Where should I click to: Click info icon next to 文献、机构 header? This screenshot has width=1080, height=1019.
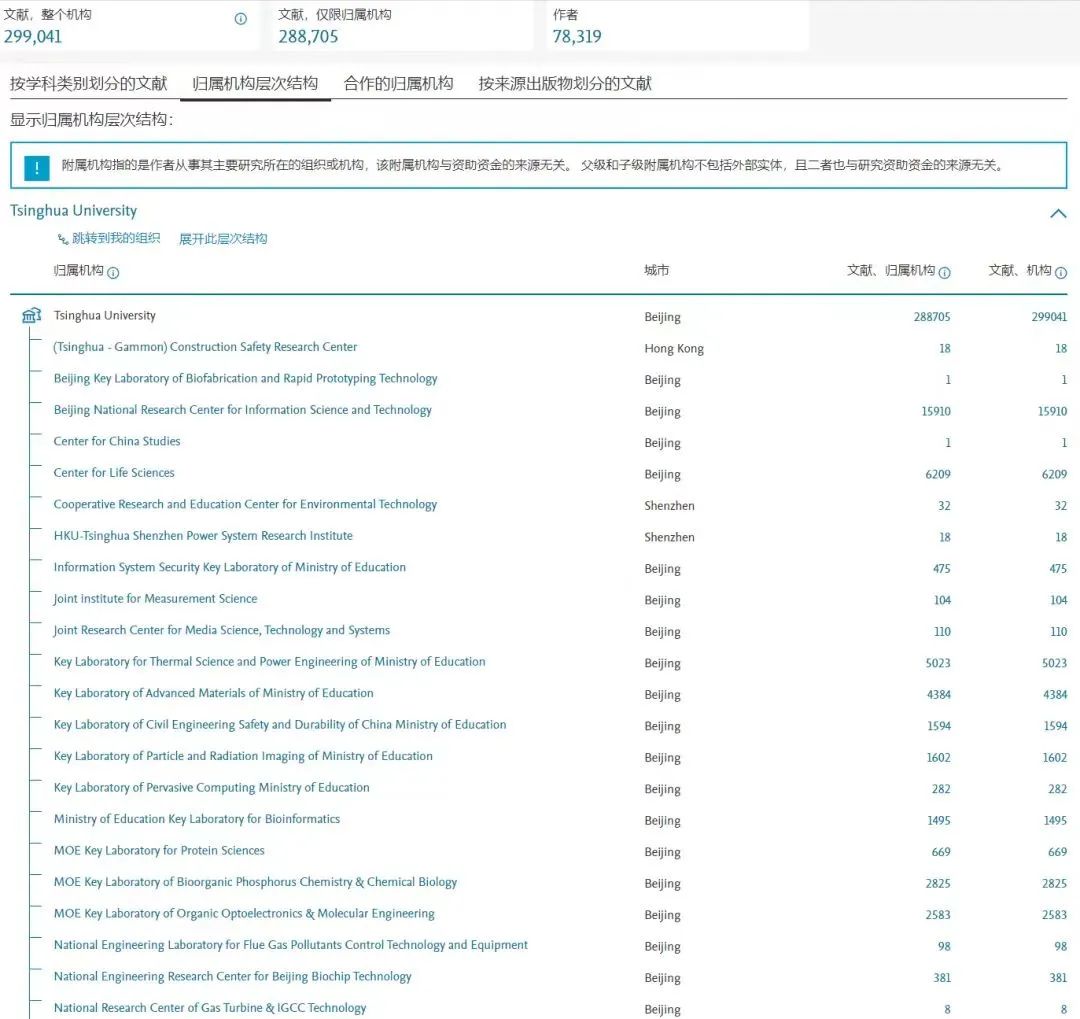click(1061, 272)
